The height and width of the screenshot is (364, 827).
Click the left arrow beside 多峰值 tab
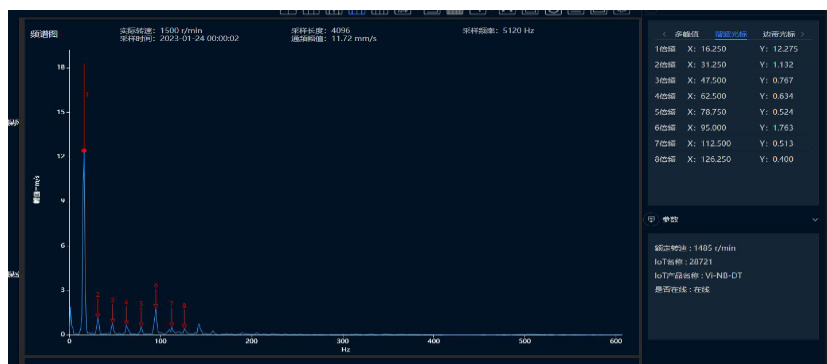[664, 34]
